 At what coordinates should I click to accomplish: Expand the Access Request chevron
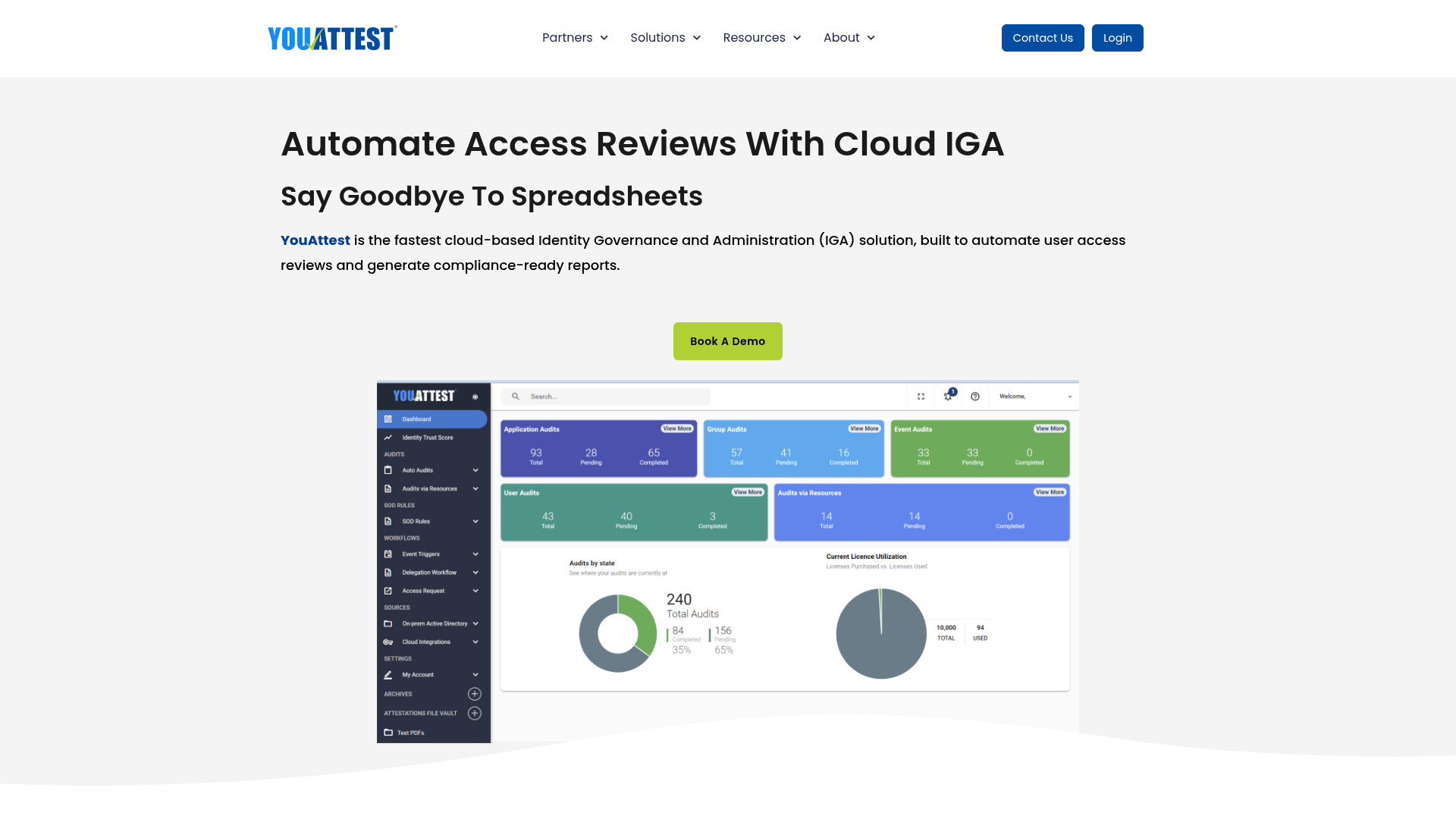click(475, 591)
